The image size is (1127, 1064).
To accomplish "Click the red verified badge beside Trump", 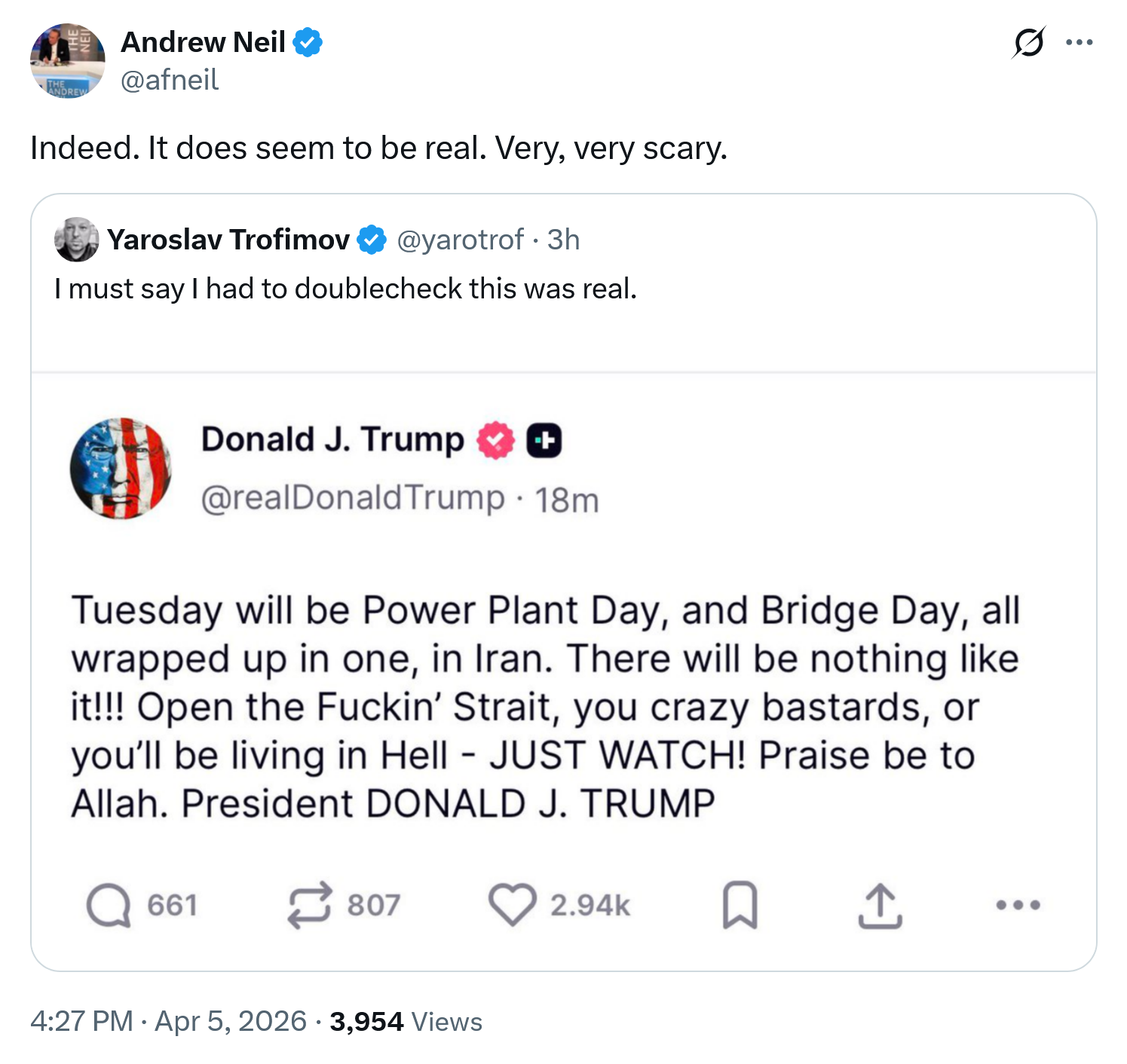I will coord(495,441).
